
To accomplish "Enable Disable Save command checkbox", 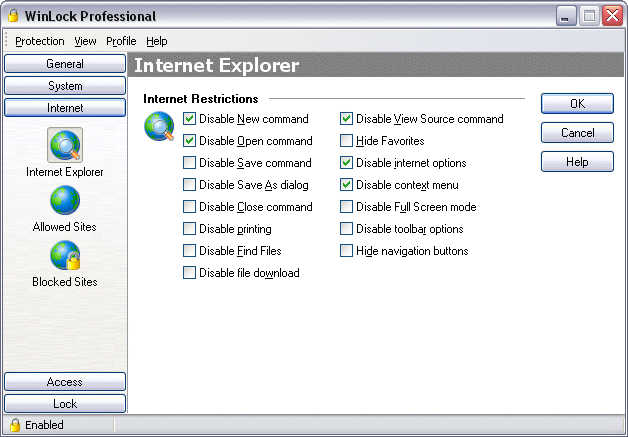I will coord(189,163).
